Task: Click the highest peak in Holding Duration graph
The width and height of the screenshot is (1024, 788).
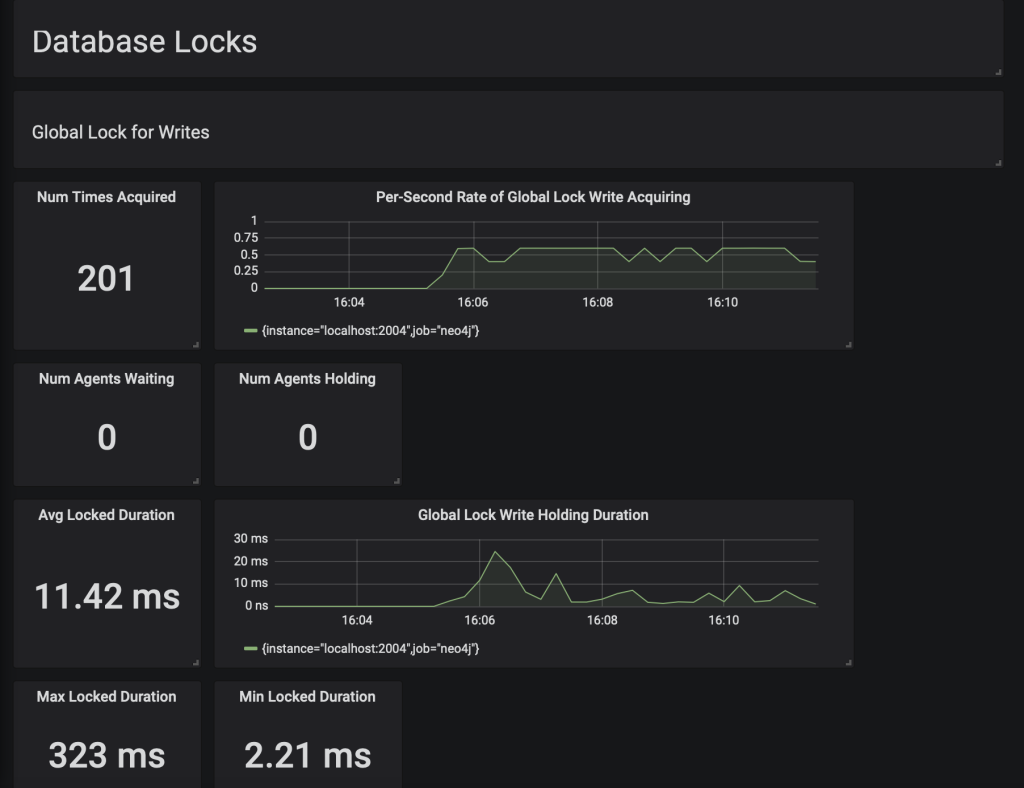Action: click(495, 552)
